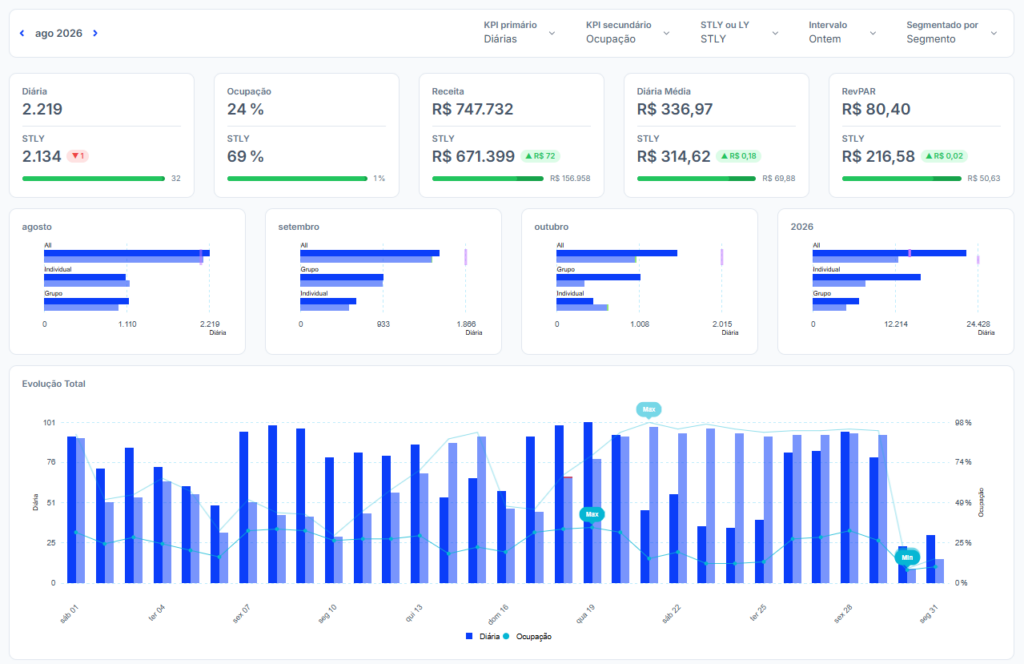Click the All bar in agosto chart

pyautogui.click(x=127, y=253)
